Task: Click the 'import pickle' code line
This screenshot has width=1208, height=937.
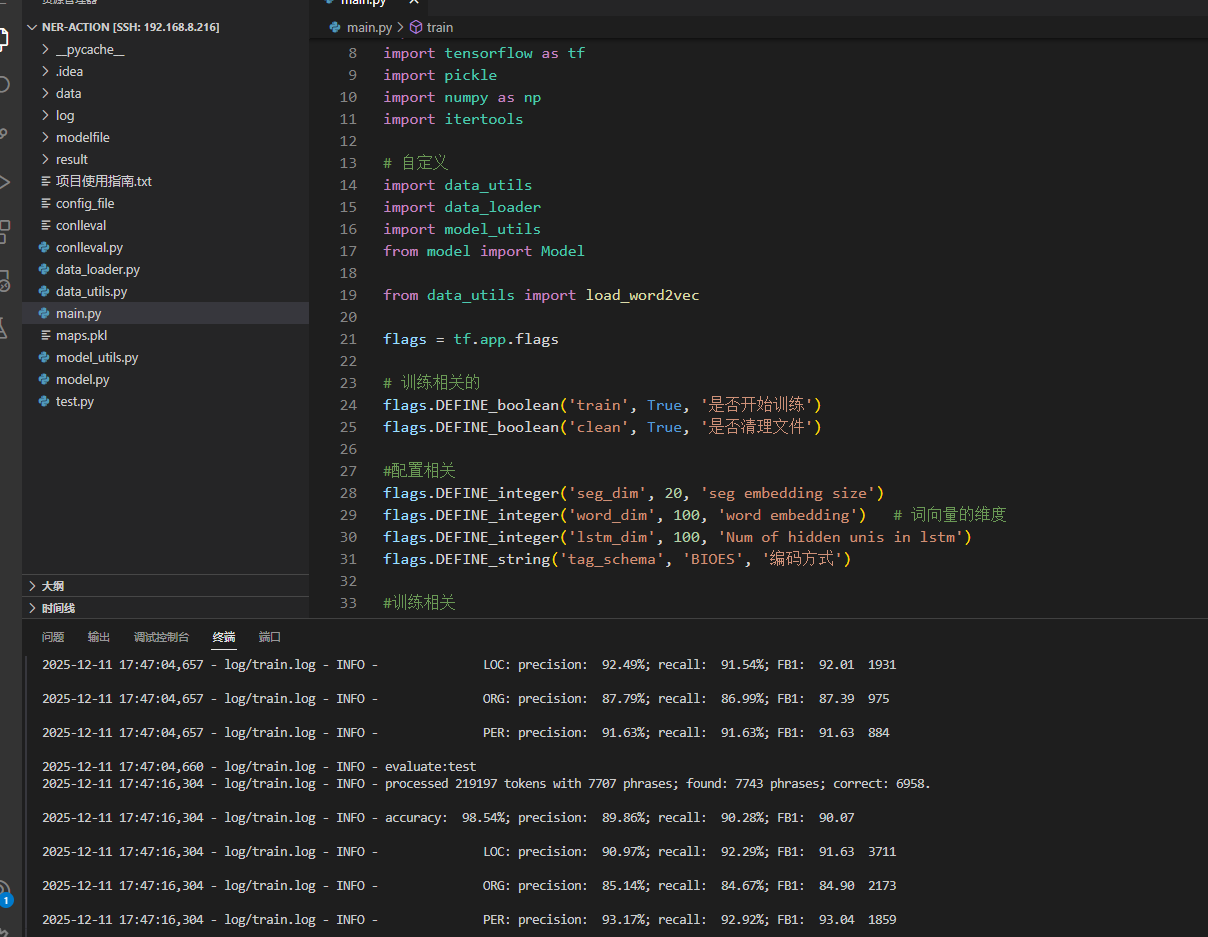Action: click(440, 75)
